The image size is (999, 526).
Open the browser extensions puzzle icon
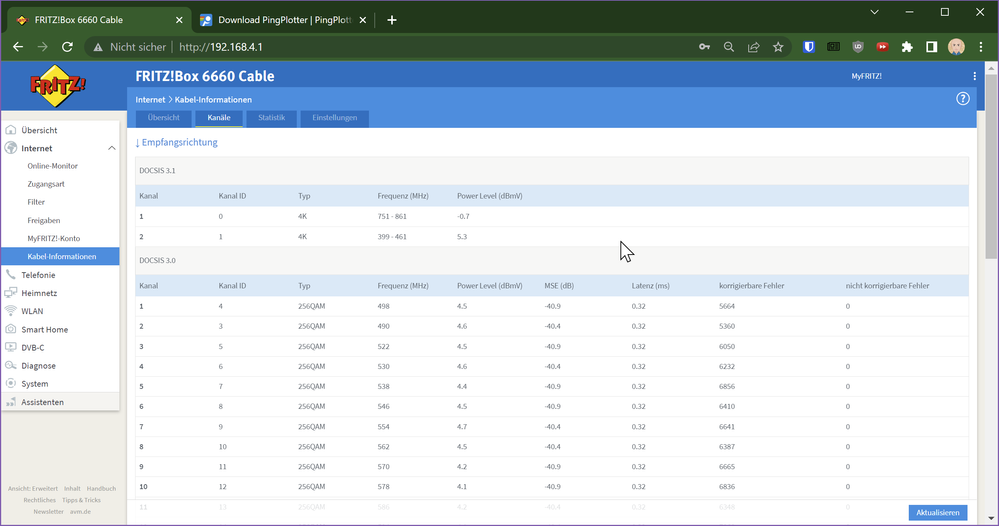pos(907,47)
